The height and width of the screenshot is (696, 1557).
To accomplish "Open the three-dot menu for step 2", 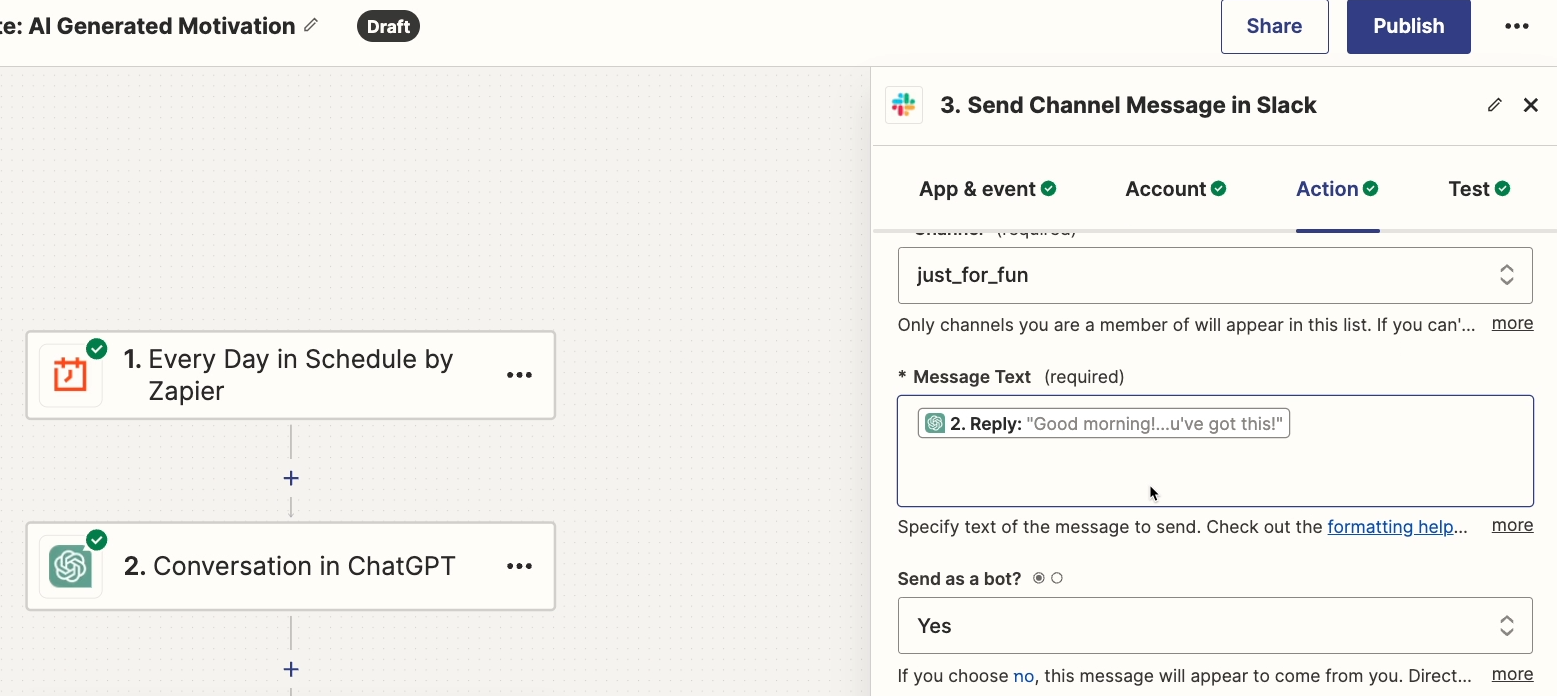I will 519,567.
